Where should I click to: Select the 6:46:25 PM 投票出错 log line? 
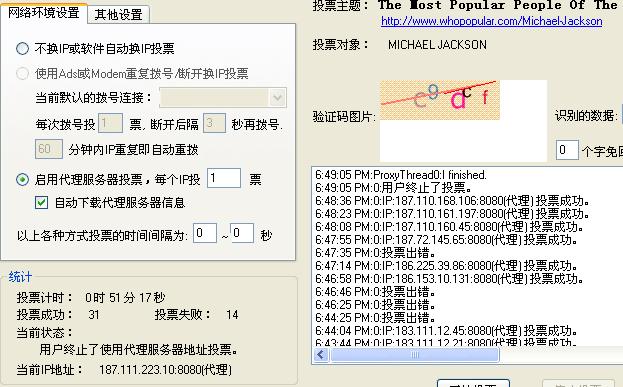click(x=375, y=305)
